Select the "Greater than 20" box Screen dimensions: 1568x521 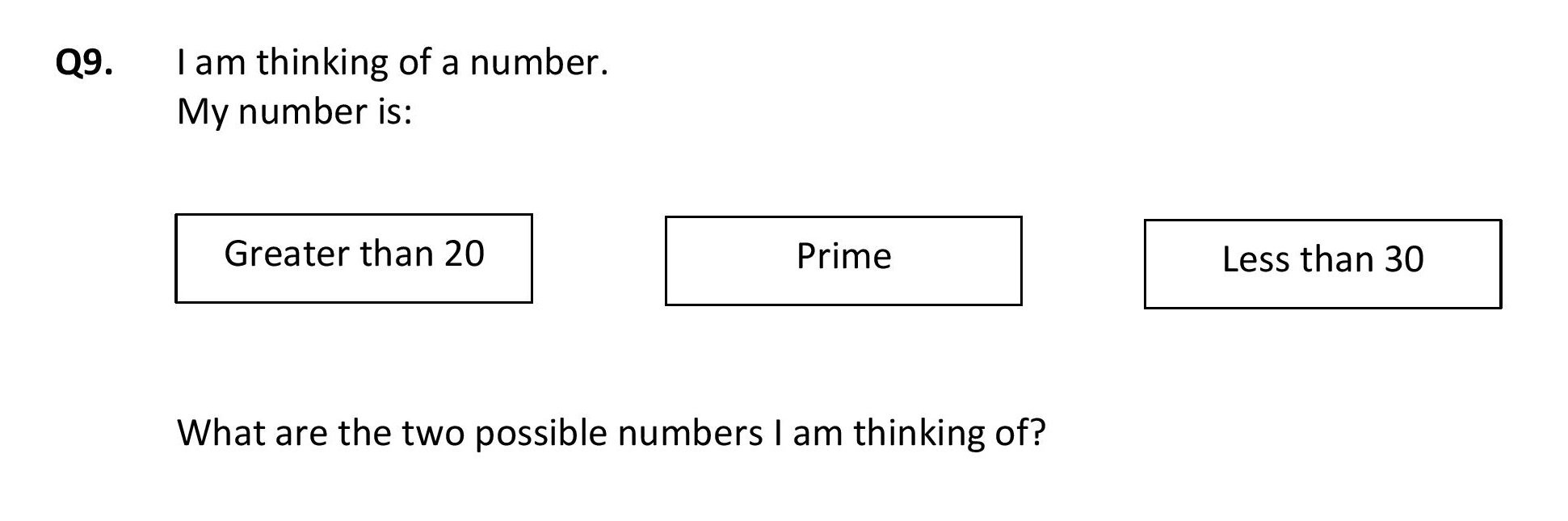354,258
